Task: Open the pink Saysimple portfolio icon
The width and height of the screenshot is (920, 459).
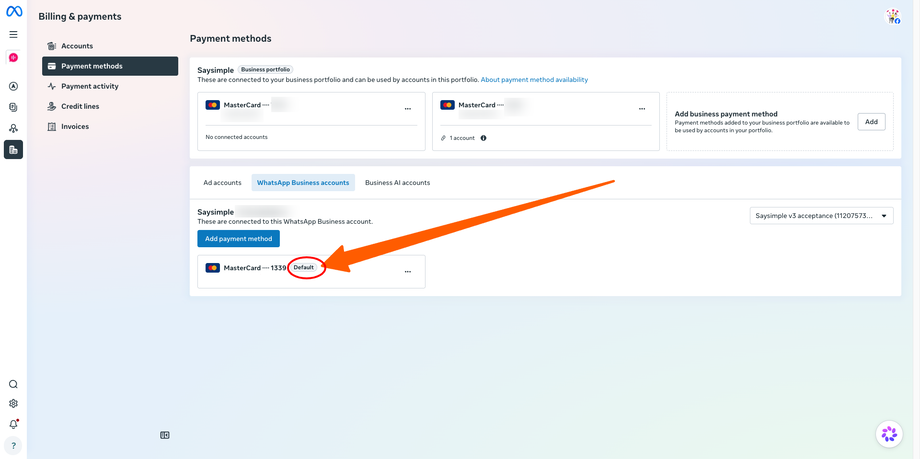Action: pyautogui.click(x=13, y=58)
